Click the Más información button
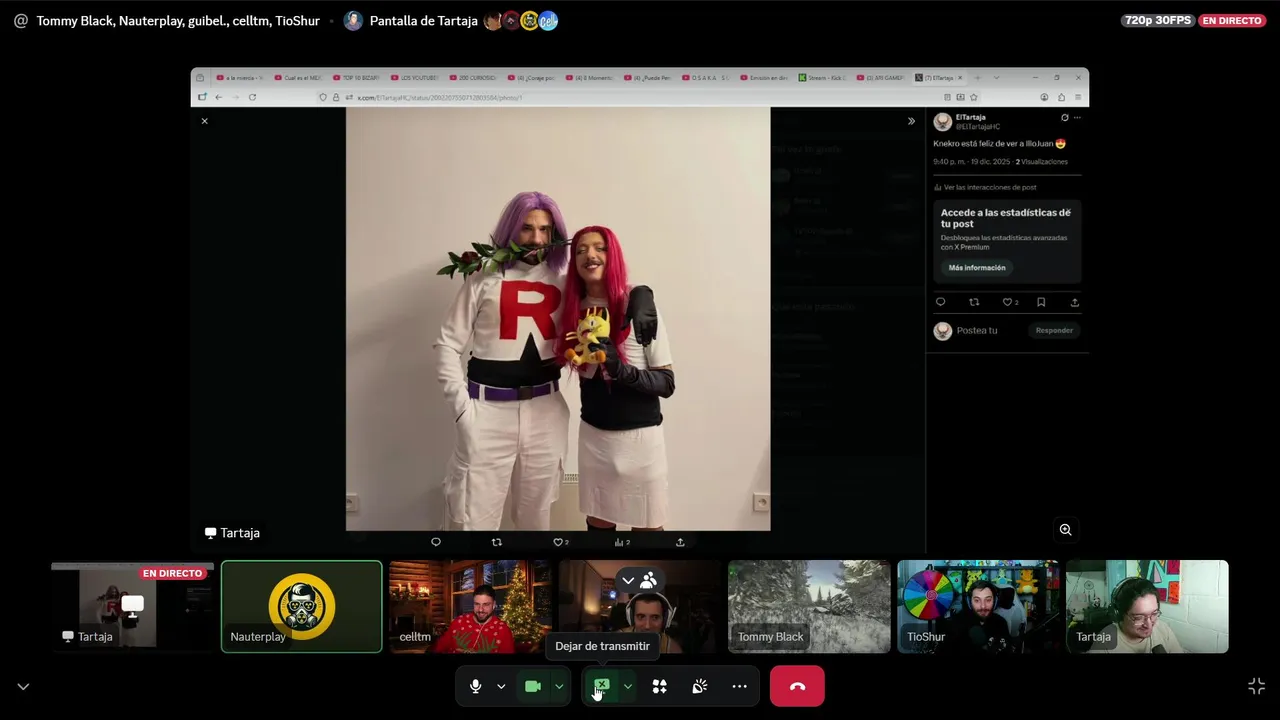The height and width of the screenshot is (720, 1280). 977,268
